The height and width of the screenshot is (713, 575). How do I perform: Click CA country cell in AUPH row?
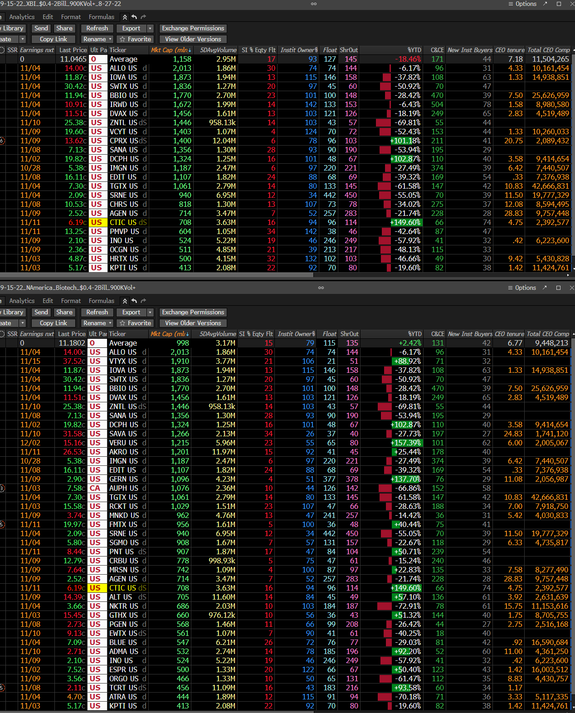[96, 488]
